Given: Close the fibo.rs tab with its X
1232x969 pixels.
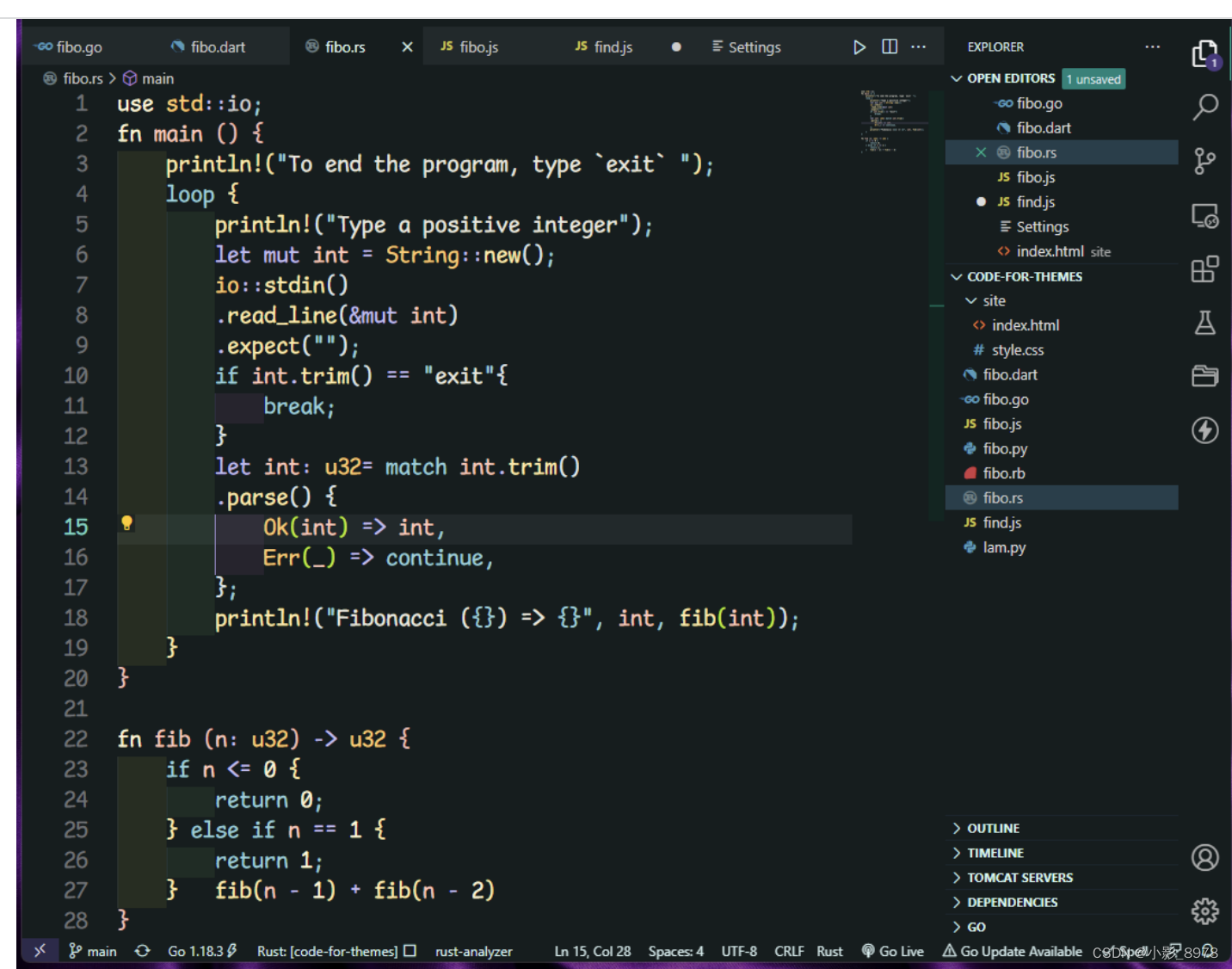Looking at the screenshot, I should coord(406,46).
